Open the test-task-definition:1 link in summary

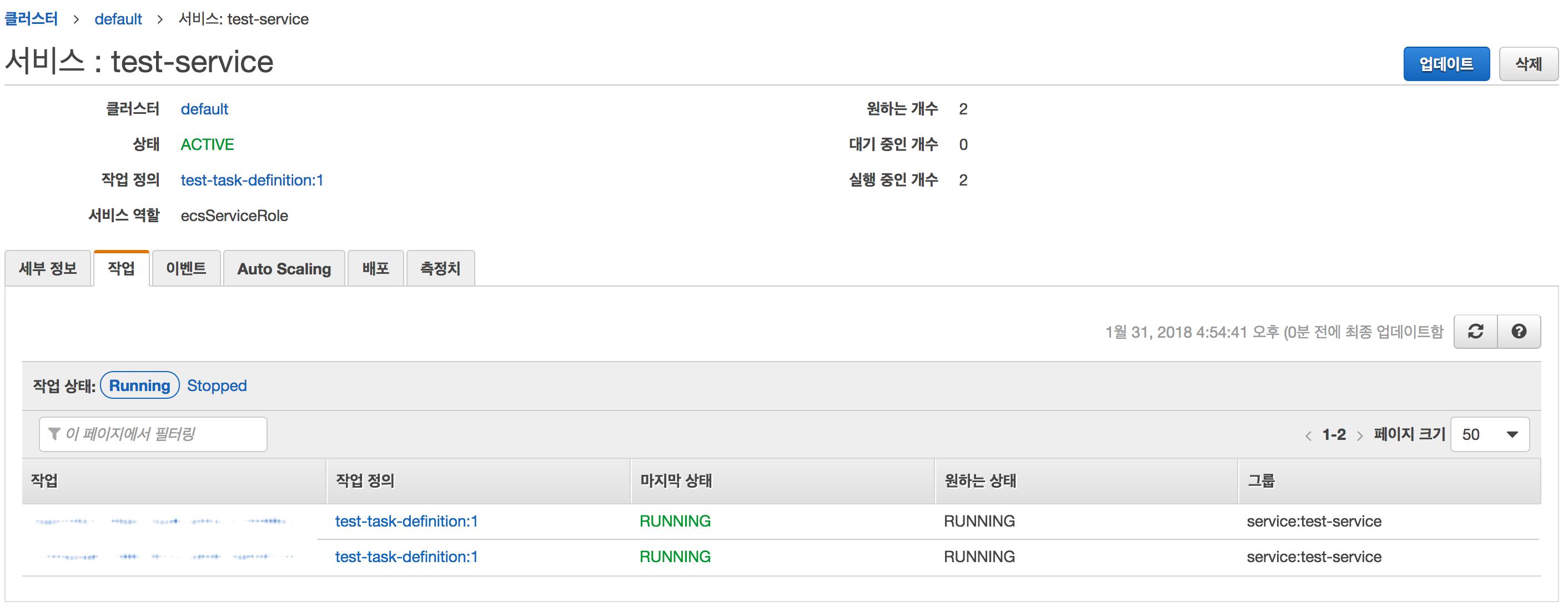pos(252,181)
